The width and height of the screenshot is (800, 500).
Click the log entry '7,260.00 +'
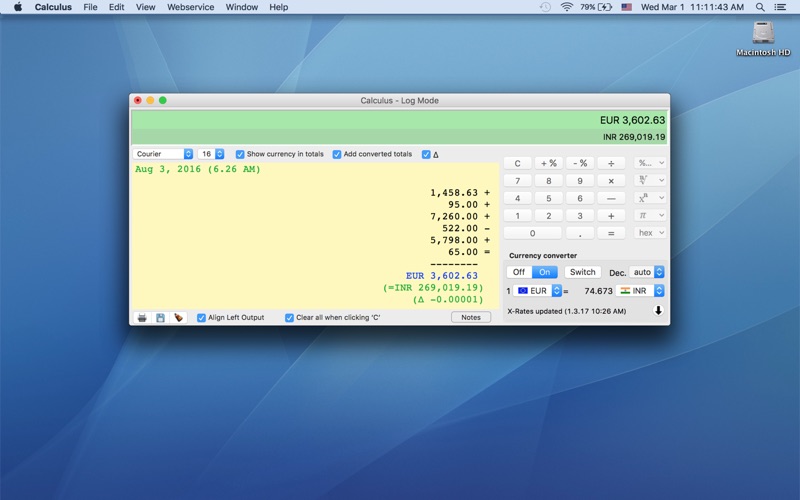(x=460, y=216)
